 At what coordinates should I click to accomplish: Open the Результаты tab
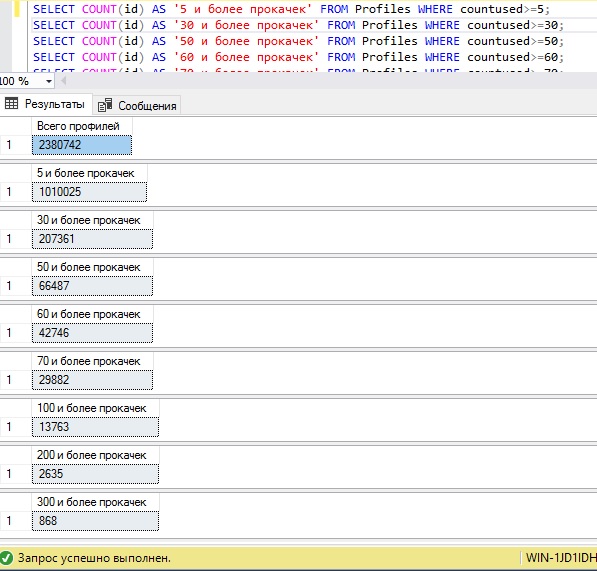pyautogui.click(x=46, y=104)
